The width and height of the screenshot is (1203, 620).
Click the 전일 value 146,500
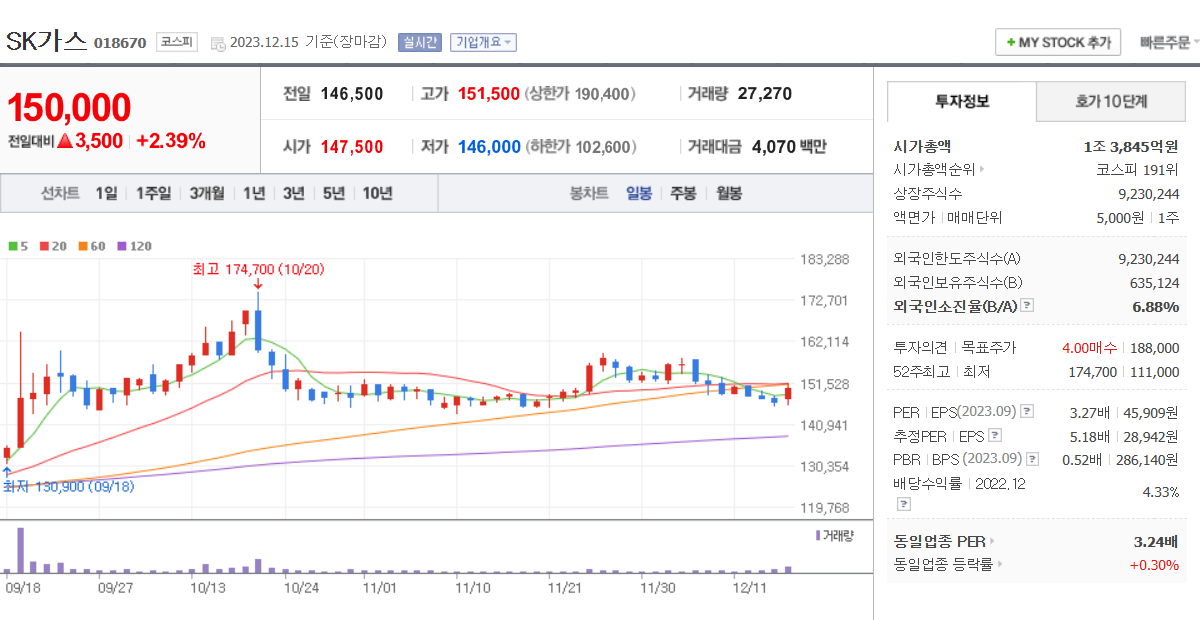(x=352, y=94)
